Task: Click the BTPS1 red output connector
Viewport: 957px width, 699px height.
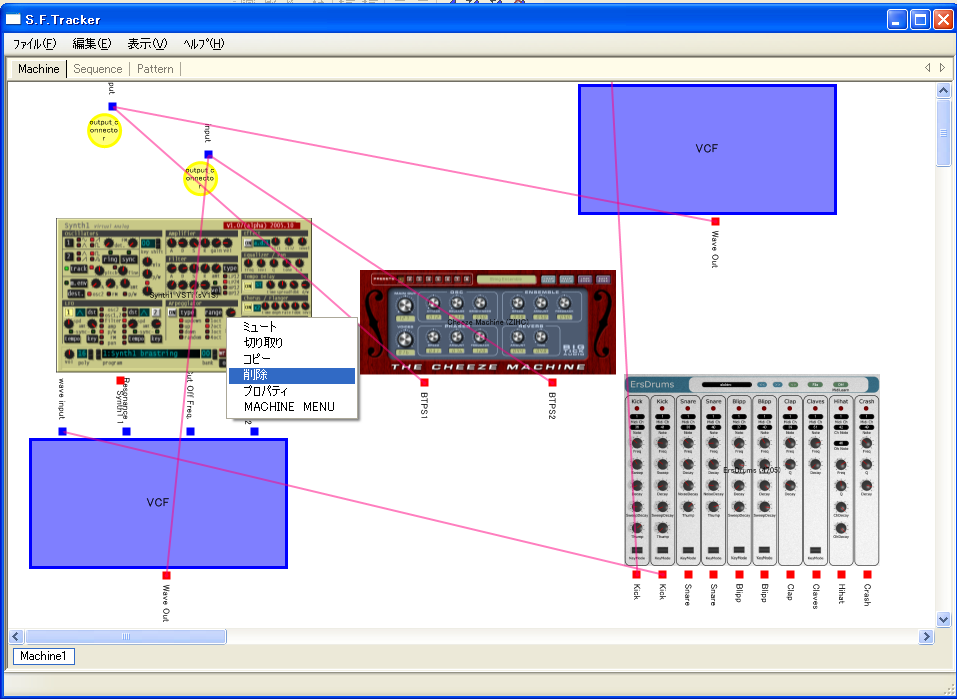Action: [x=424, y=383]
